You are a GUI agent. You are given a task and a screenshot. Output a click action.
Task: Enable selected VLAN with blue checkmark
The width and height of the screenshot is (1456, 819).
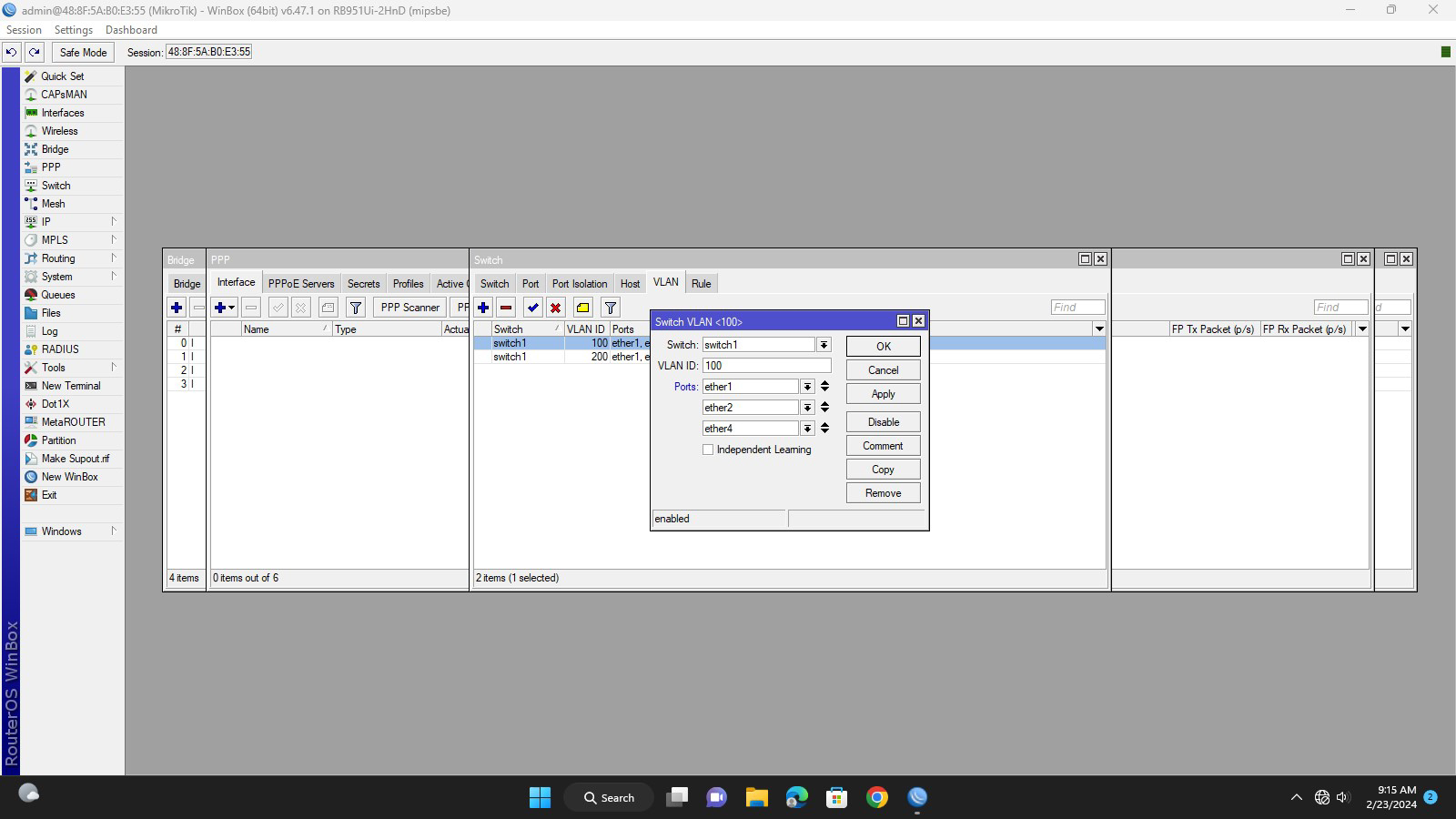[533, 308]
